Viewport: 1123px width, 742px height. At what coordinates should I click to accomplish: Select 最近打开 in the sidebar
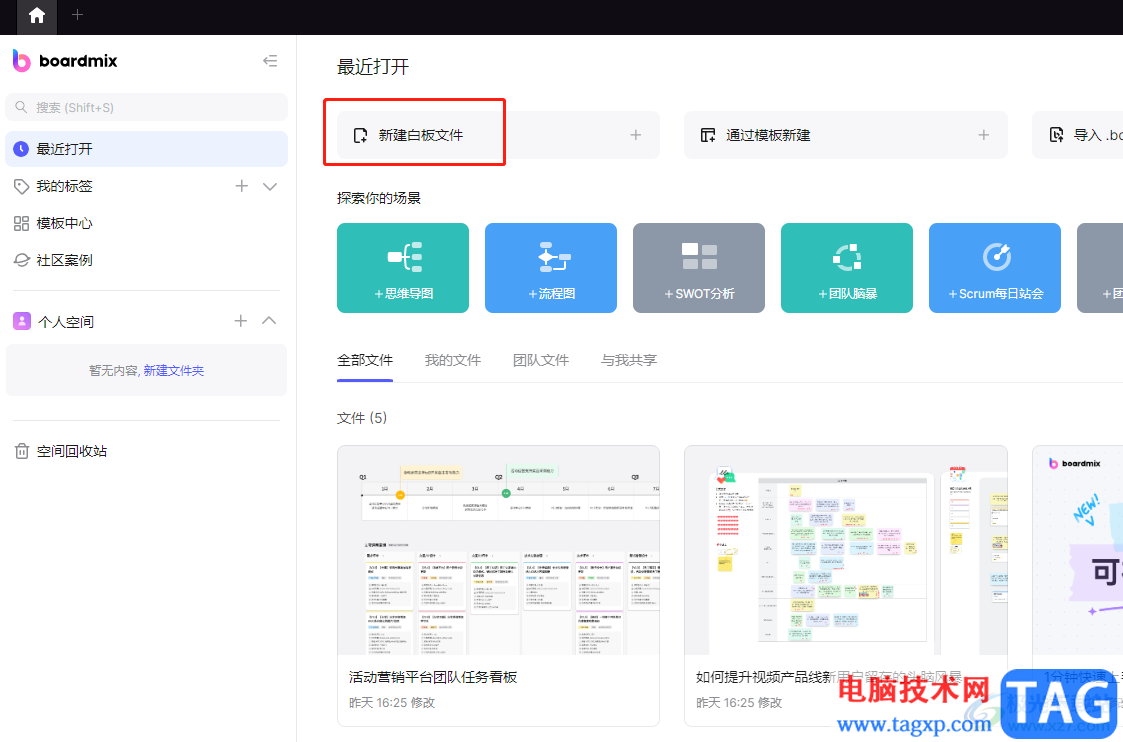click(x=147, y=149)
